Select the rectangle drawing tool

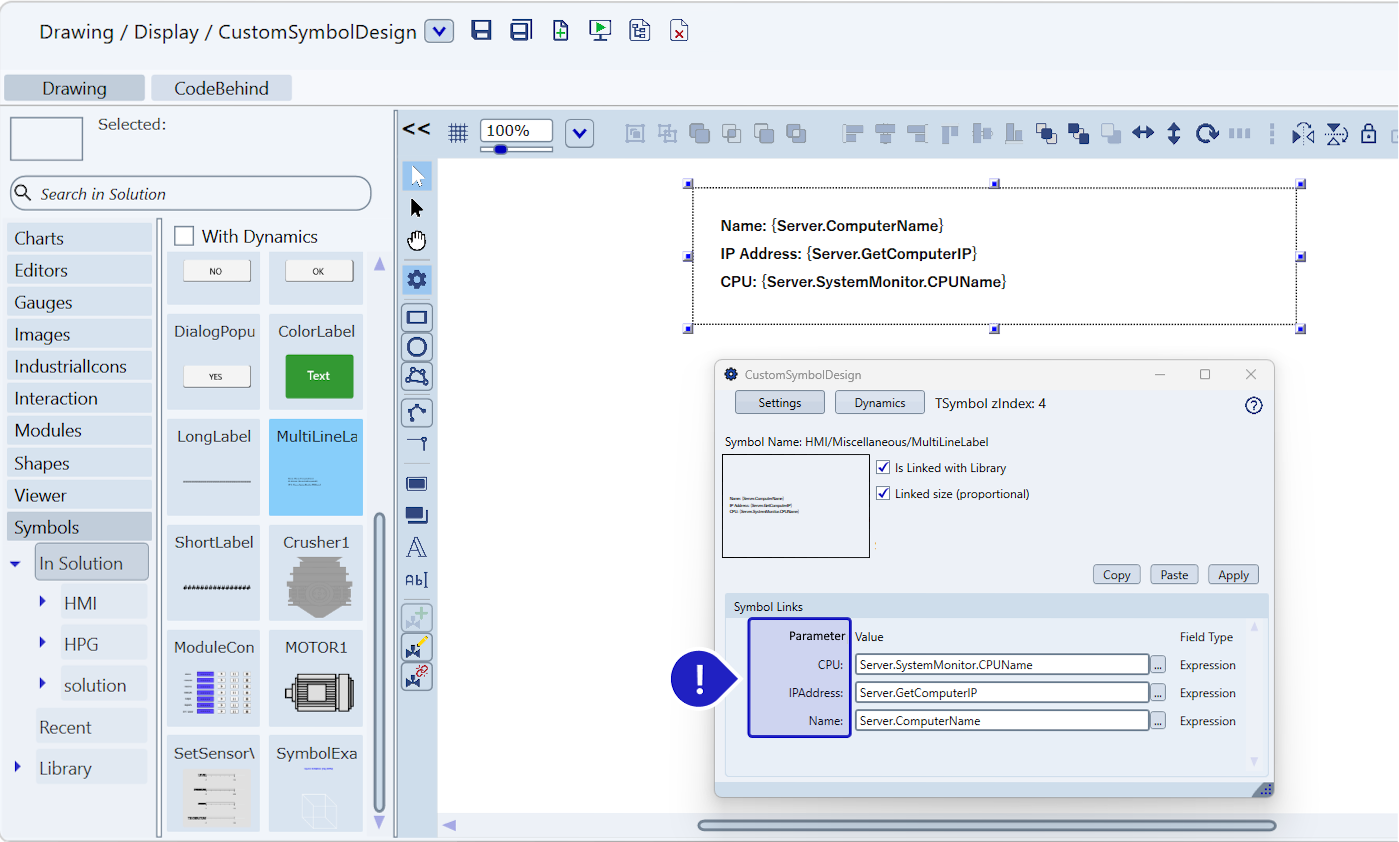417,318
